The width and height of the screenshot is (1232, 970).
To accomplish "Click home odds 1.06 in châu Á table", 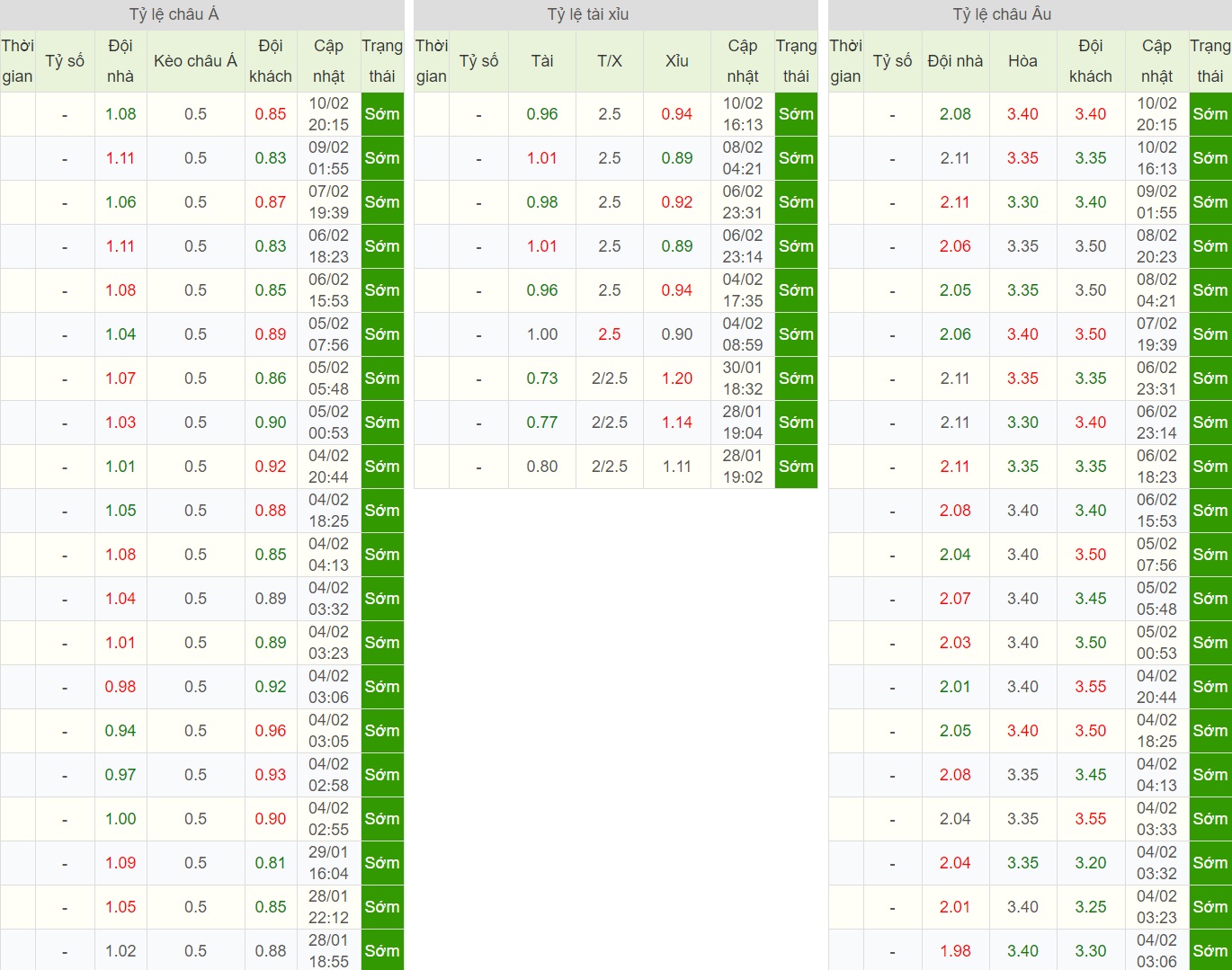I will click(121, 202).
